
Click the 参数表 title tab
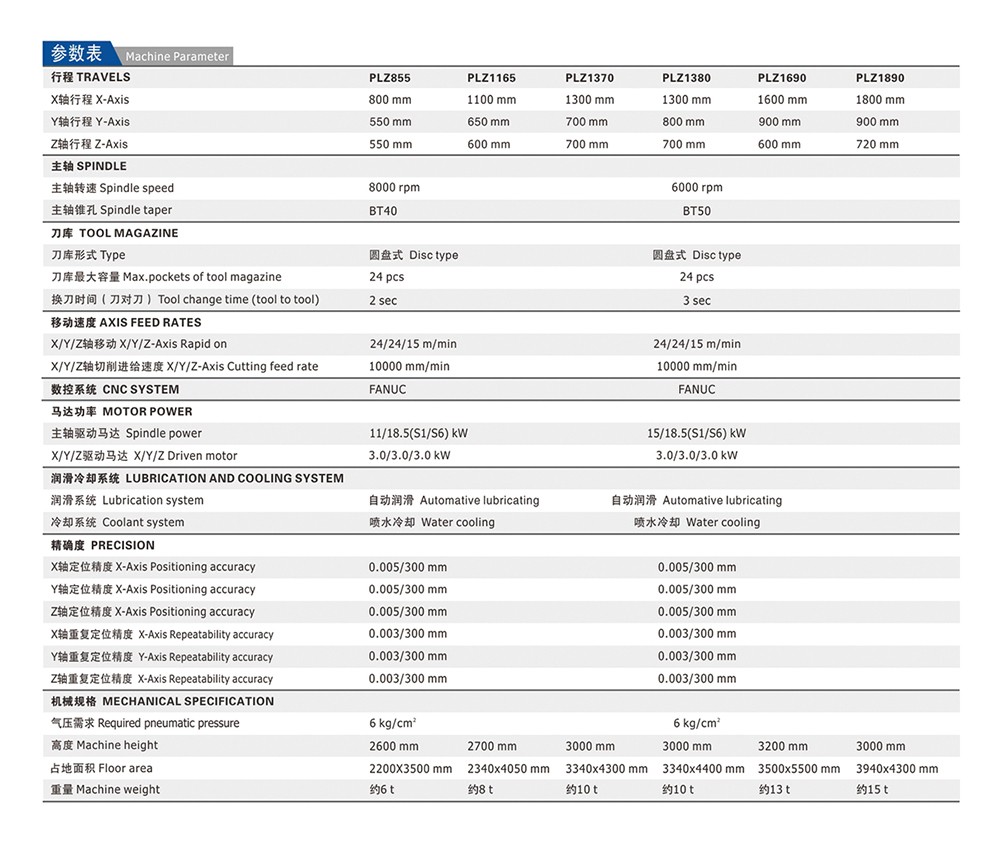[x=77, y=54]
